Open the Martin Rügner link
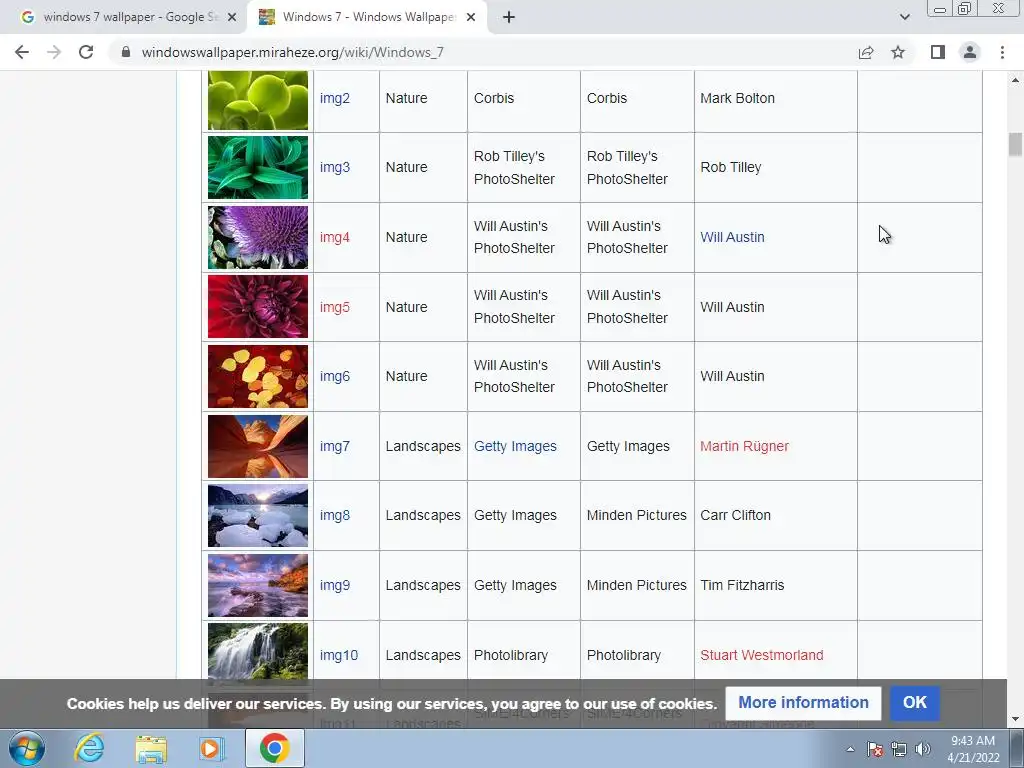1024x768 pixels. (x=744, y=446)
